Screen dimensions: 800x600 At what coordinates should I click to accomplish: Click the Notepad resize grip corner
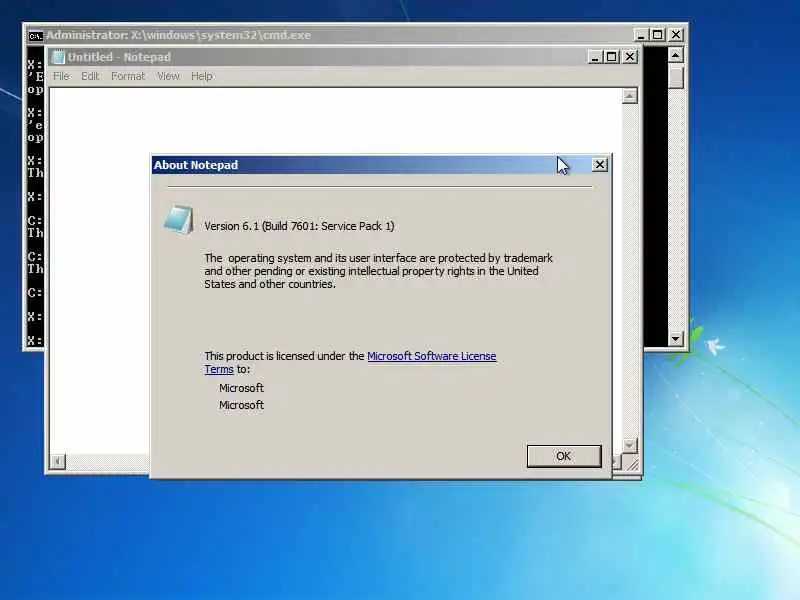[632, 464]
